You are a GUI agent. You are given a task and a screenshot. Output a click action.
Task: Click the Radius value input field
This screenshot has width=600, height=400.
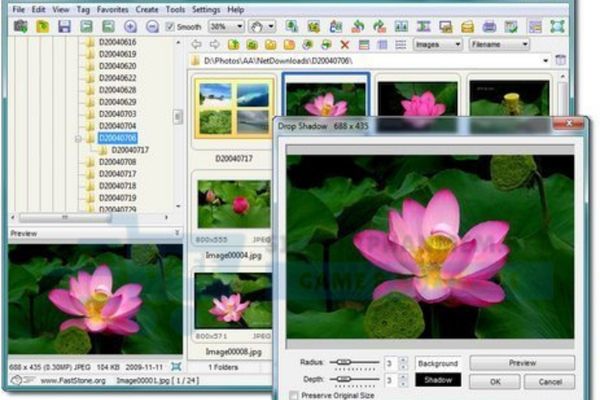[x=391, y=363]
